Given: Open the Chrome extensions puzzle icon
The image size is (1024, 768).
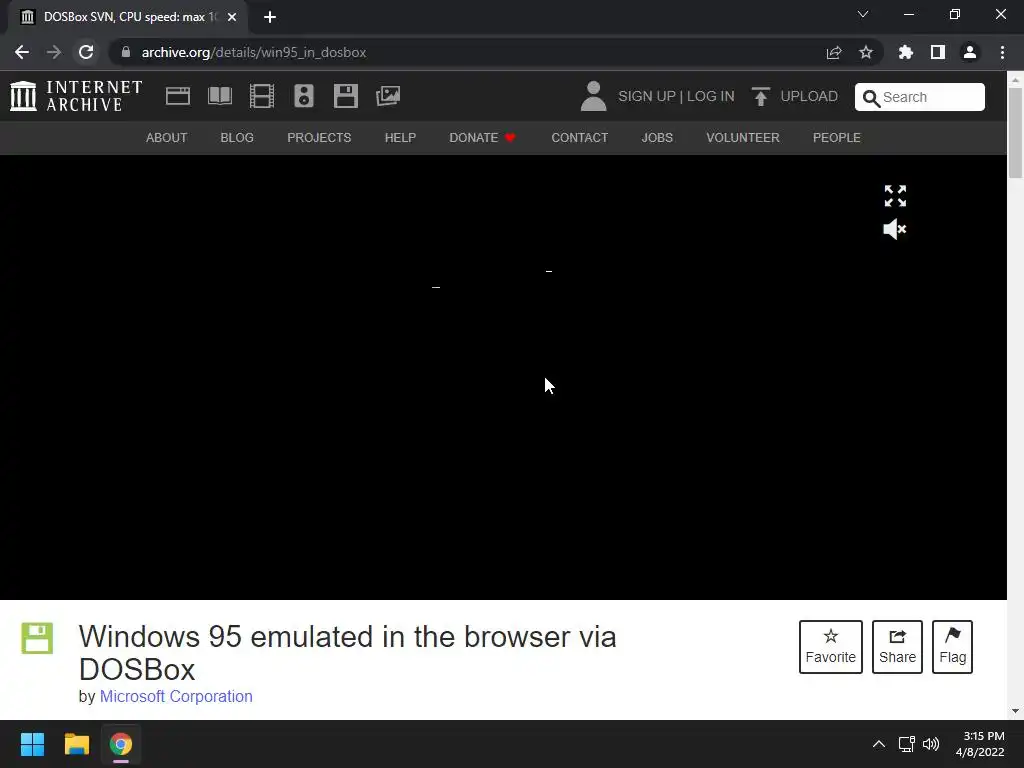Looking at the screenshot, I should (906, 52).
